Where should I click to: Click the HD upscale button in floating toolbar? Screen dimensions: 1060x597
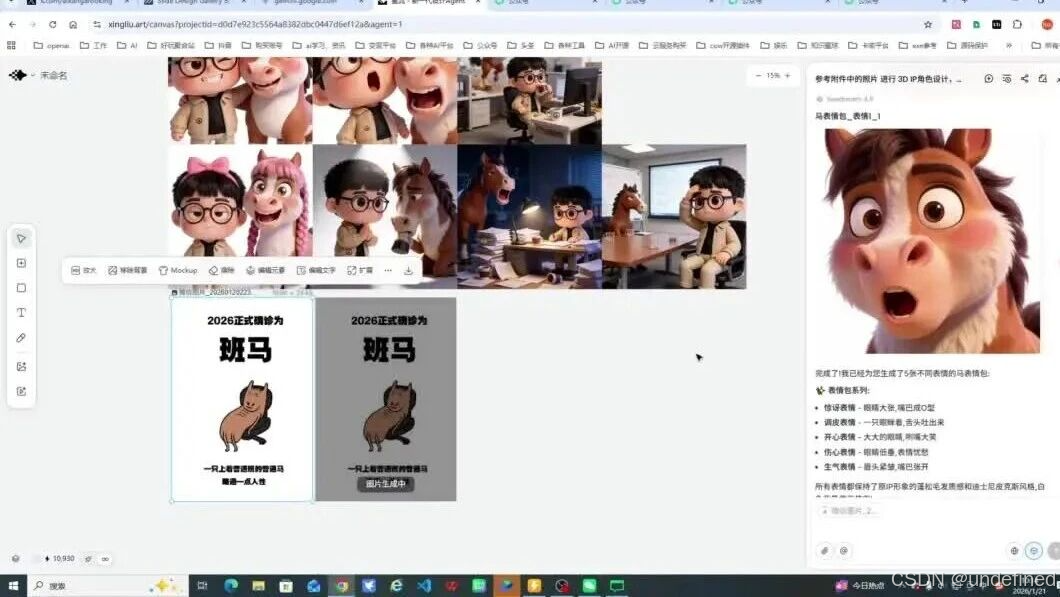[x=84, y=270]
